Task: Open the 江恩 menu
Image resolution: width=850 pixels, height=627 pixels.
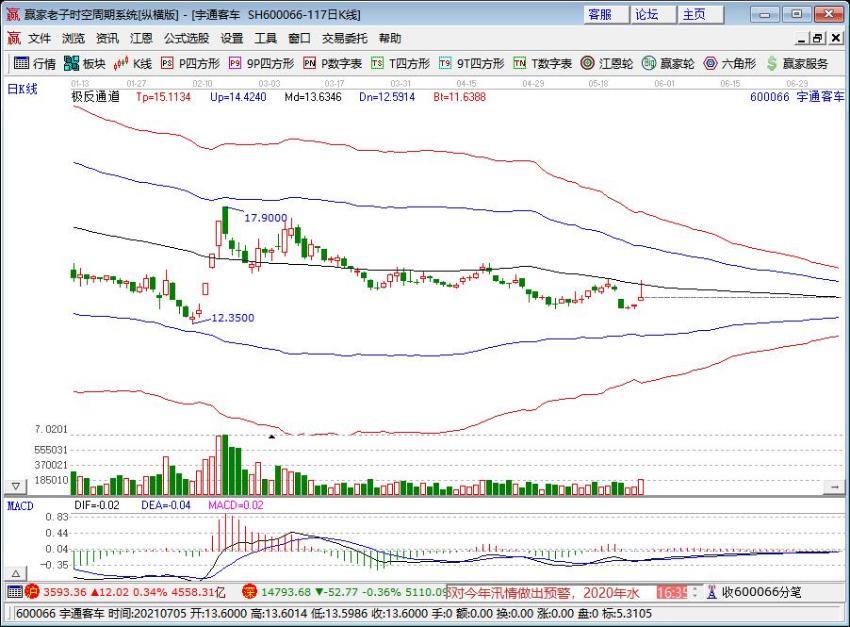Action: (x=141, y=38)
